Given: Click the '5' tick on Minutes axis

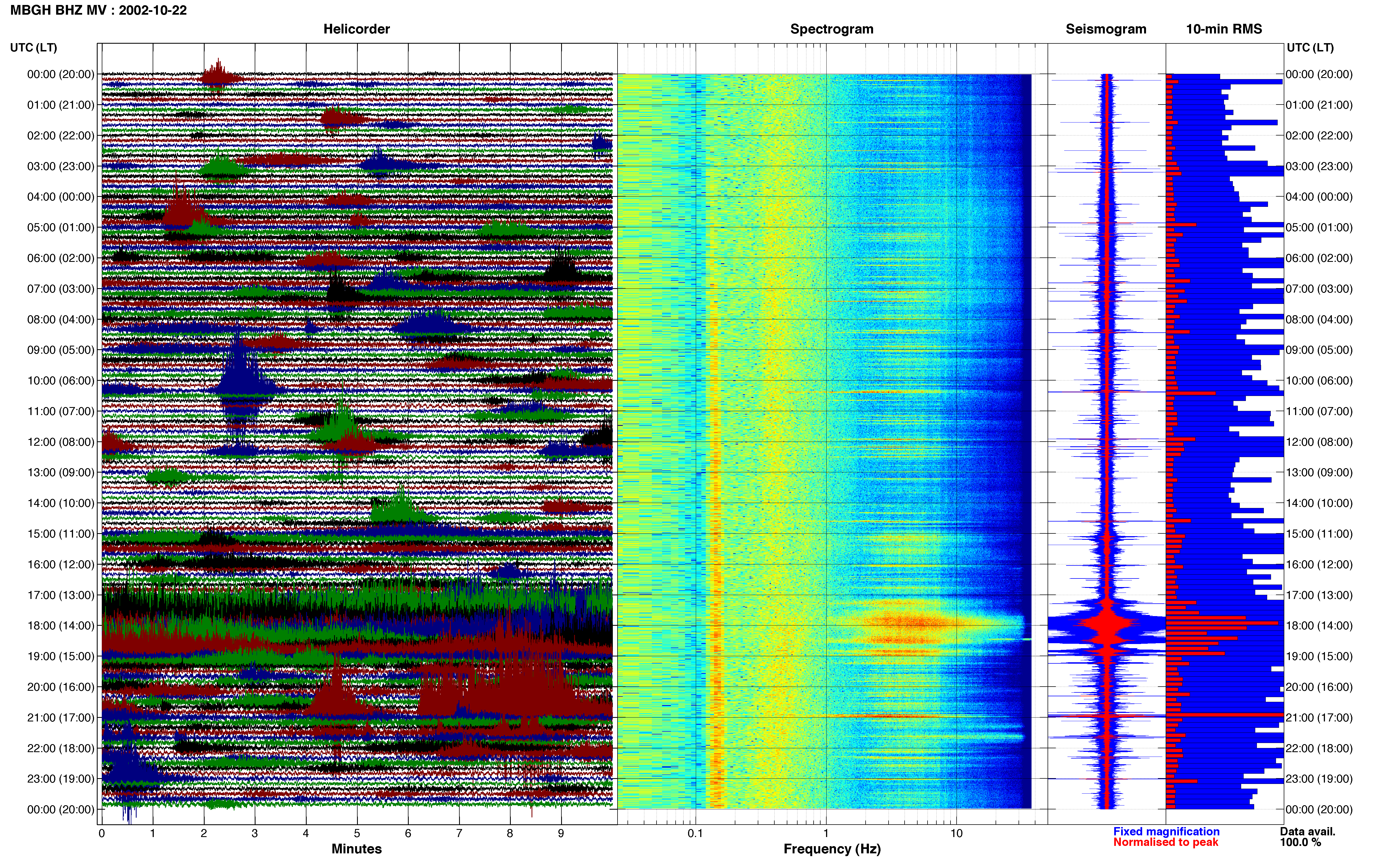Looking at the screenshot, I should click(357, 833).
